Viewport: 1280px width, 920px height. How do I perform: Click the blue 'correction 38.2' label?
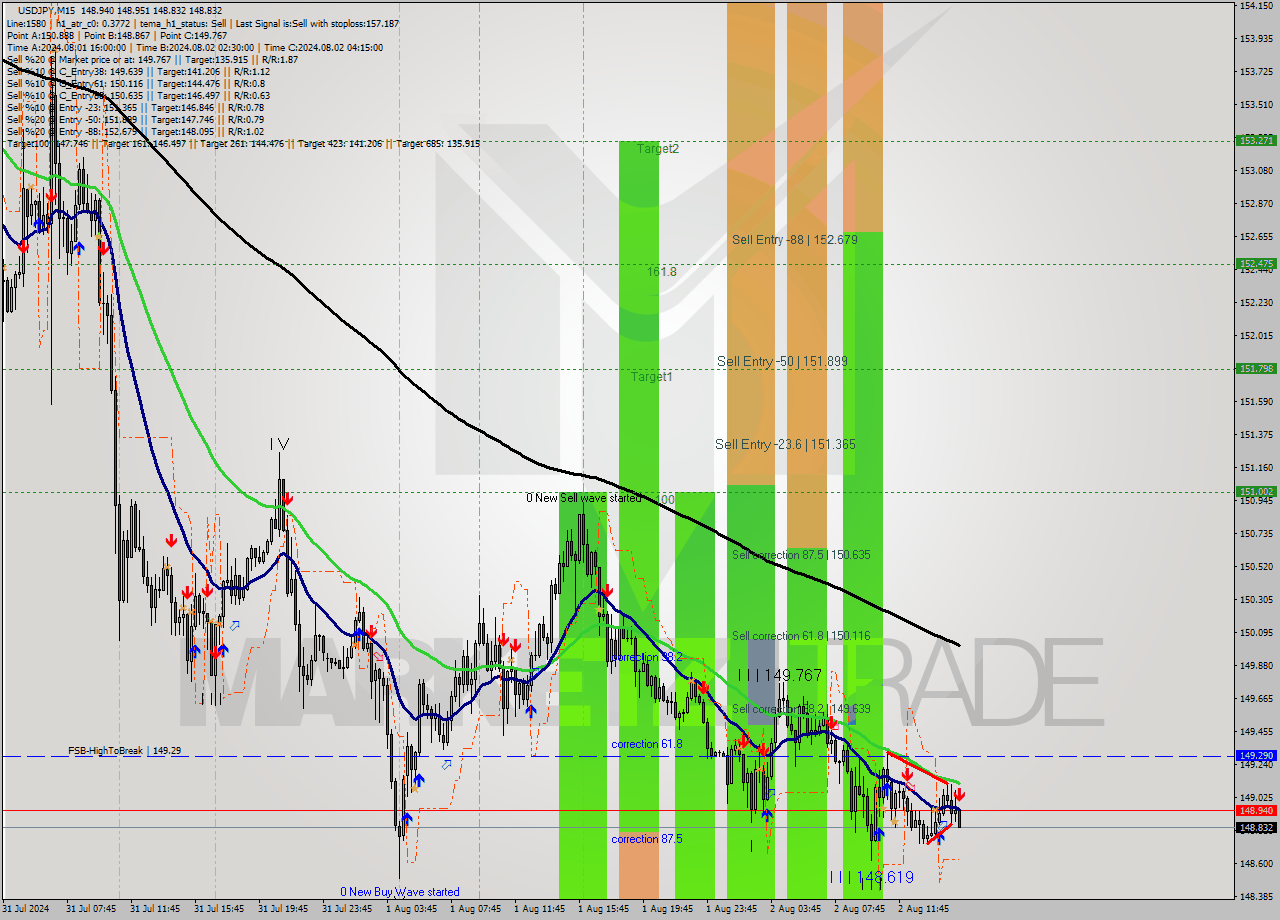(647, 657)
